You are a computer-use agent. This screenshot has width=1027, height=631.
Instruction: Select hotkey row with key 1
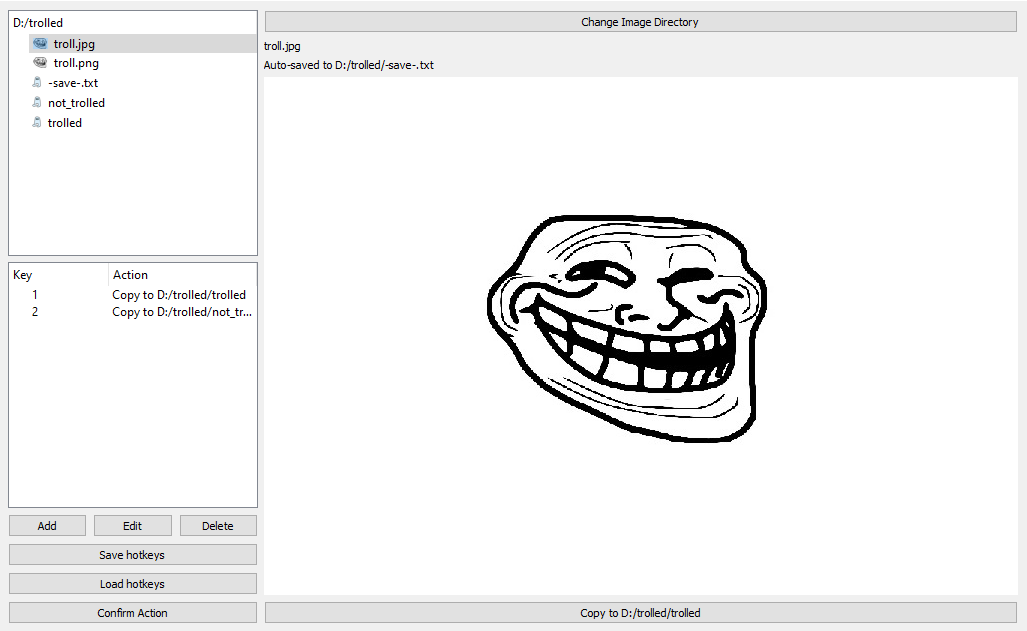click(x=132, y=295)
